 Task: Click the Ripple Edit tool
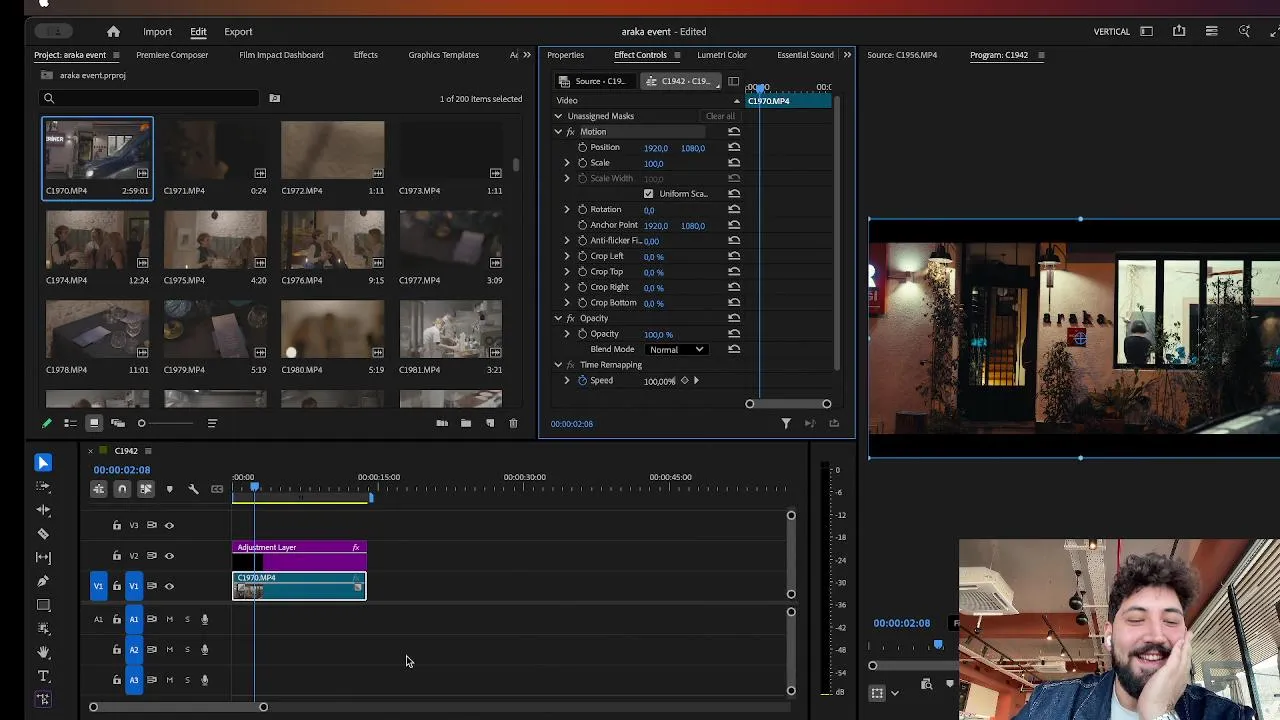43,510
